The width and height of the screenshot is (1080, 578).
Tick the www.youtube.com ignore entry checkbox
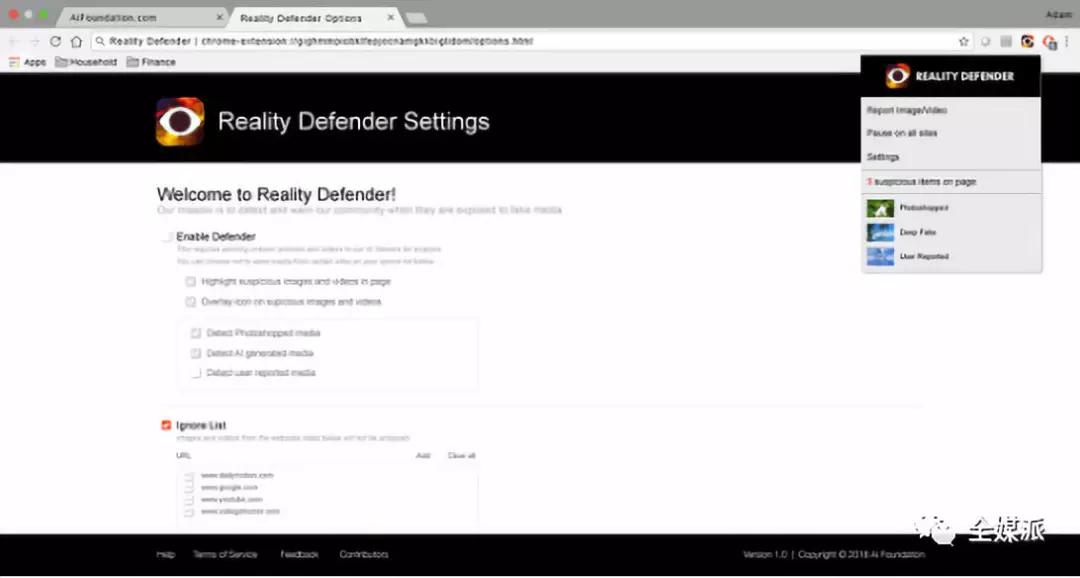pos(189,499)
